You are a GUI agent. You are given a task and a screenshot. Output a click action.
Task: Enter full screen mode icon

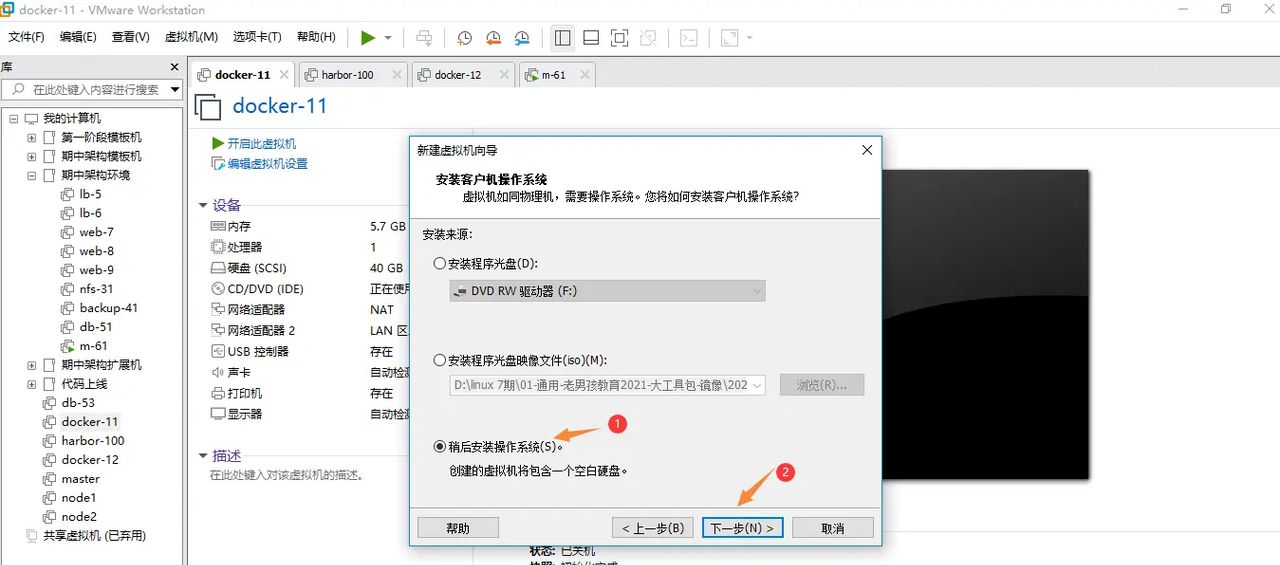(x=619, y=38)
